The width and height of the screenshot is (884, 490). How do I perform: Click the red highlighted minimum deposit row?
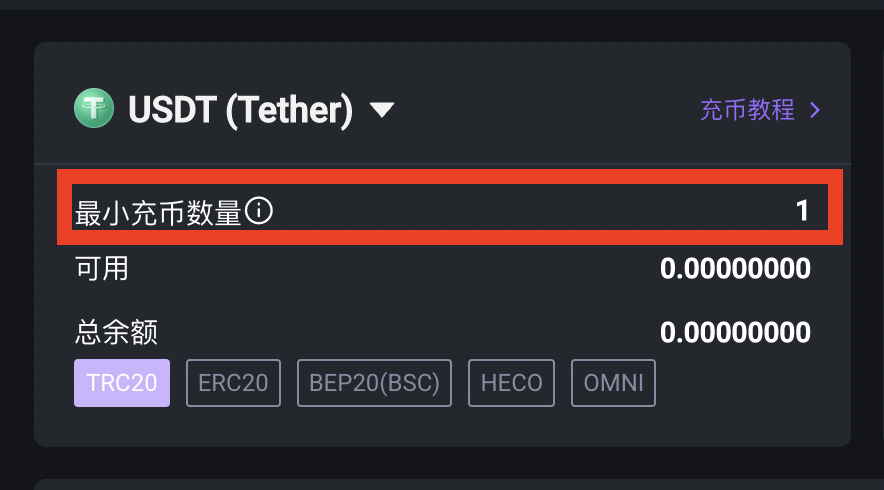[450, 207]
